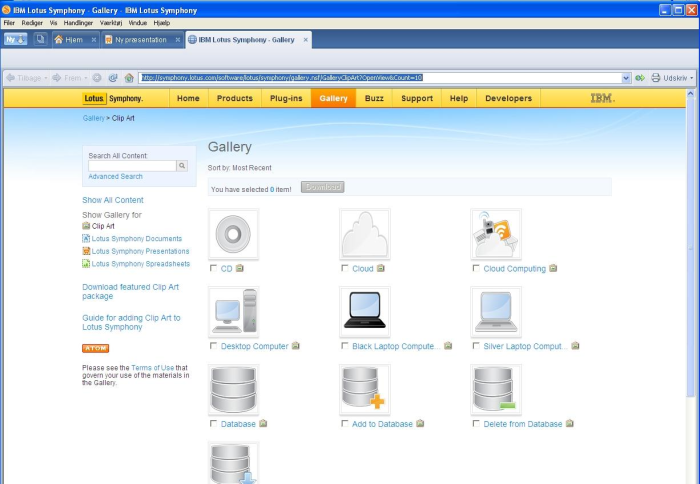The width and height of the screenshot is (700, 484).
Task: Click the Back arrow icon labeled Tilbage
Action: pyautogui.click(x=11, y=78)
